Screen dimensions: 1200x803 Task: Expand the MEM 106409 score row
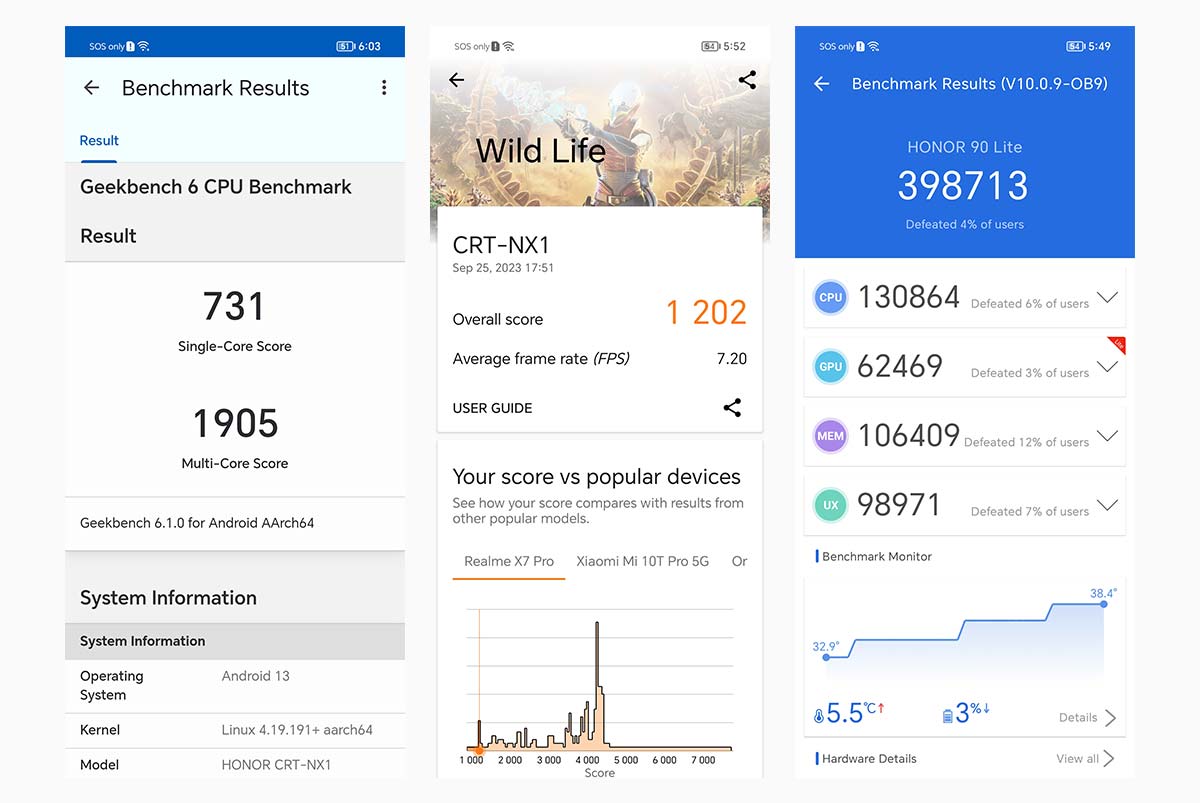(x=1107, y=436)
